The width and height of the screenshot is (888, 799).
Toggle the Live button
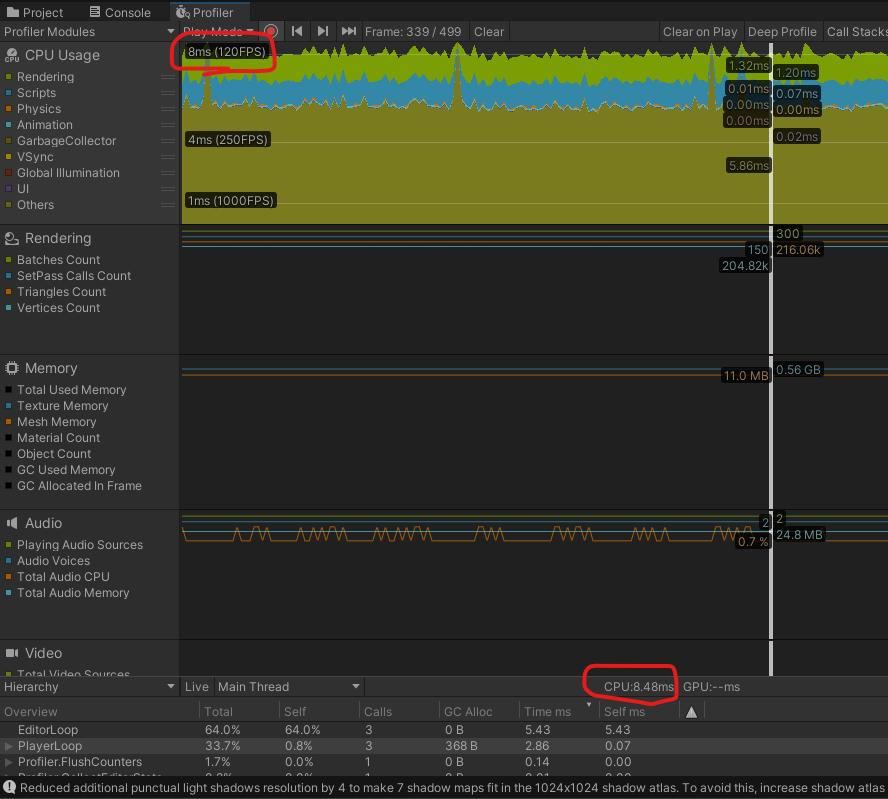[x=197, y=687]
